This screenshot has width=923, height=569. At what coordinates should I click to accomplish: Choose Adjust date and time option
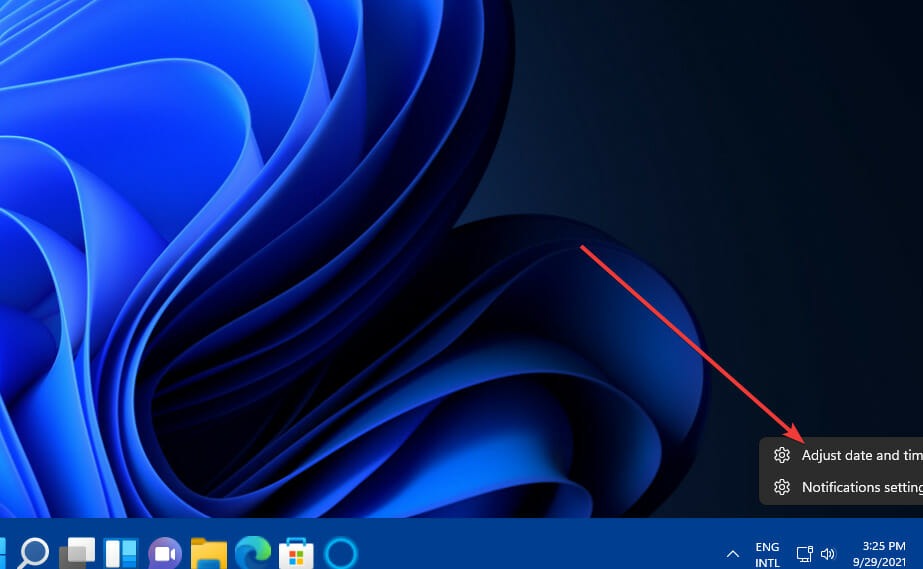pyautogui.click(x=843, y=455)
